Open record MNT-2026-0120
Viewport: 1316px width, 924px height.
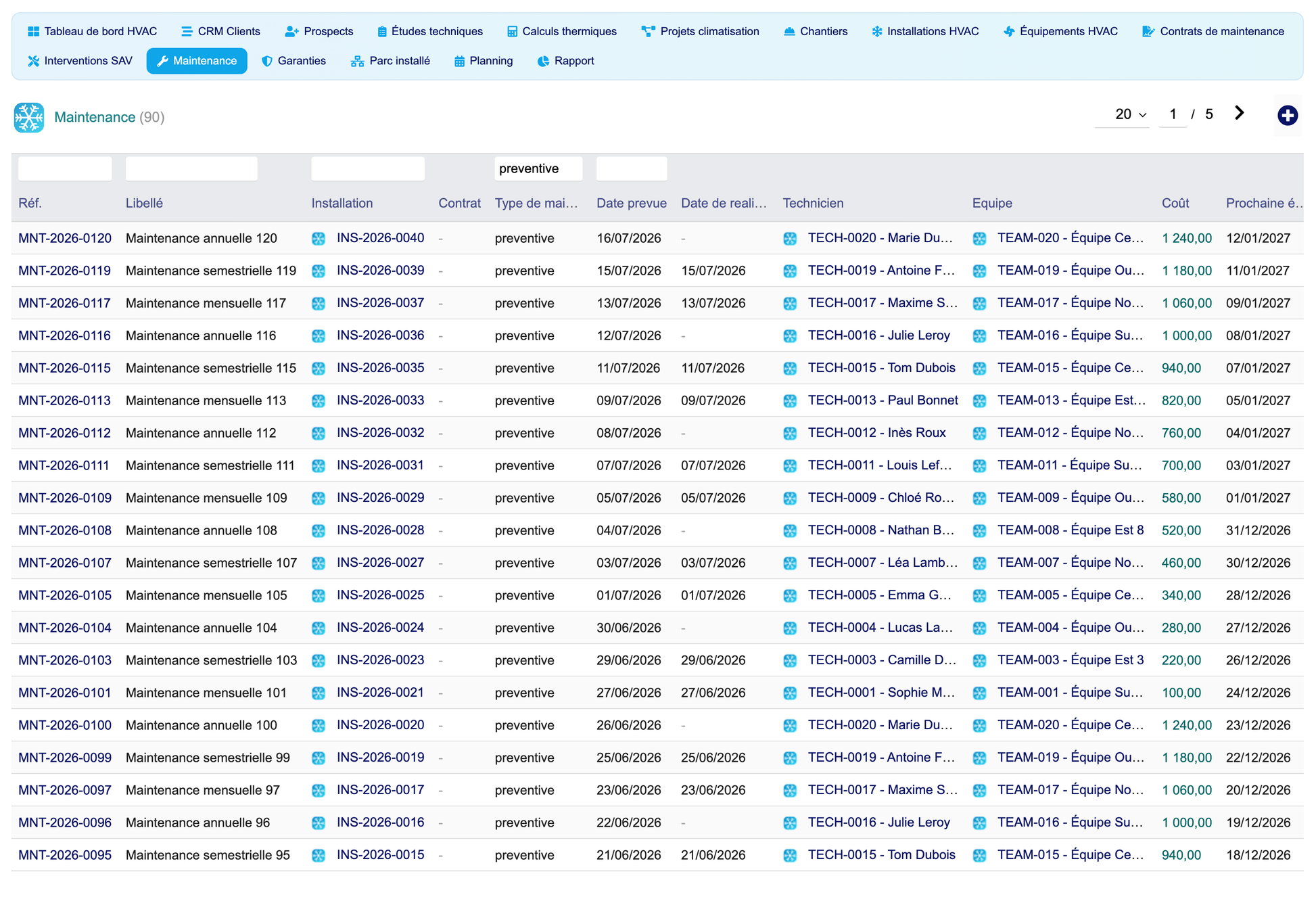[x=65, y=238]
